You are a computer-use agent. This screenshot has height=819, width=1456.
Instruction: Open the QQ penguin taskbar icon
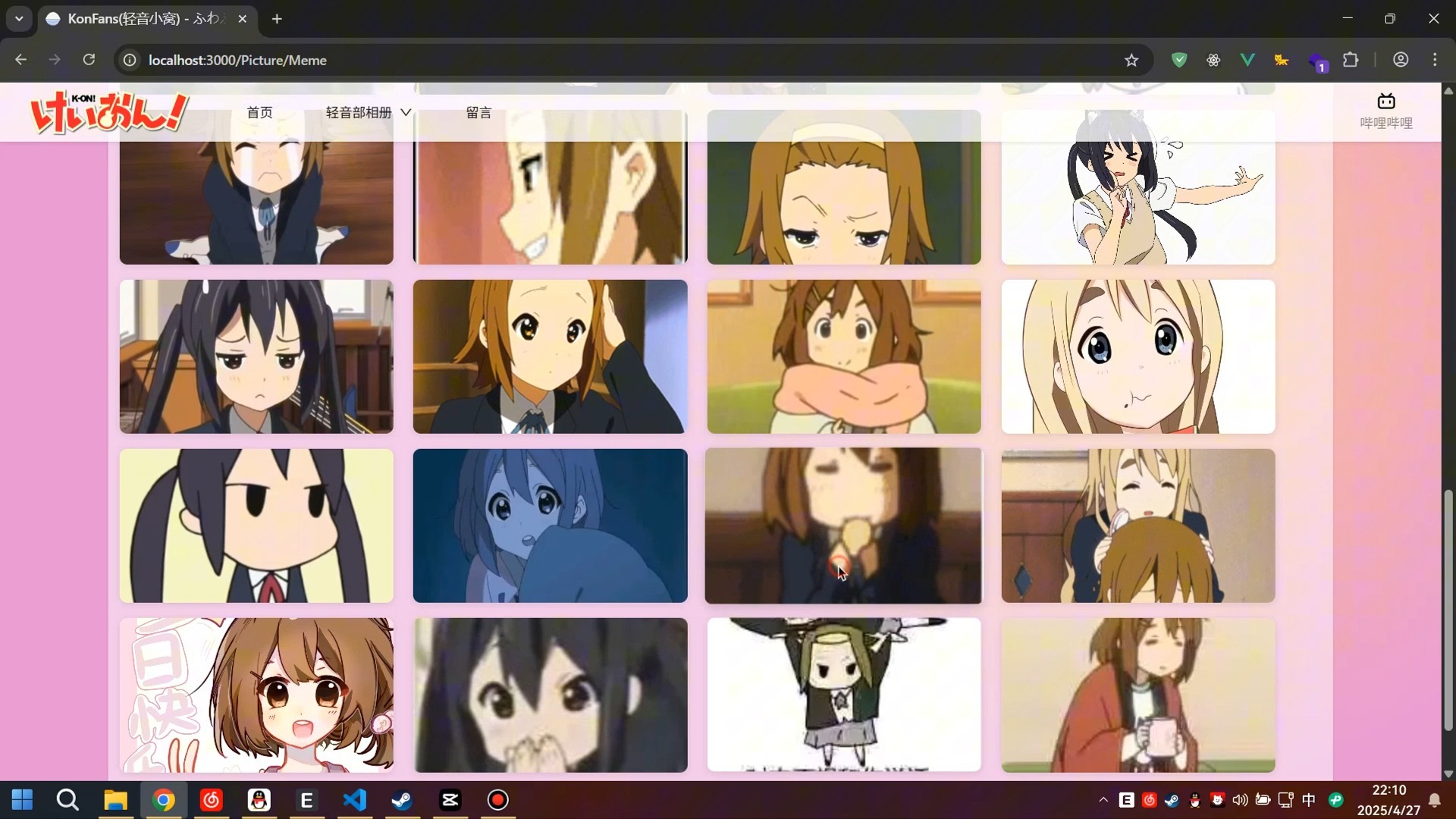click(x=259, y=800)
